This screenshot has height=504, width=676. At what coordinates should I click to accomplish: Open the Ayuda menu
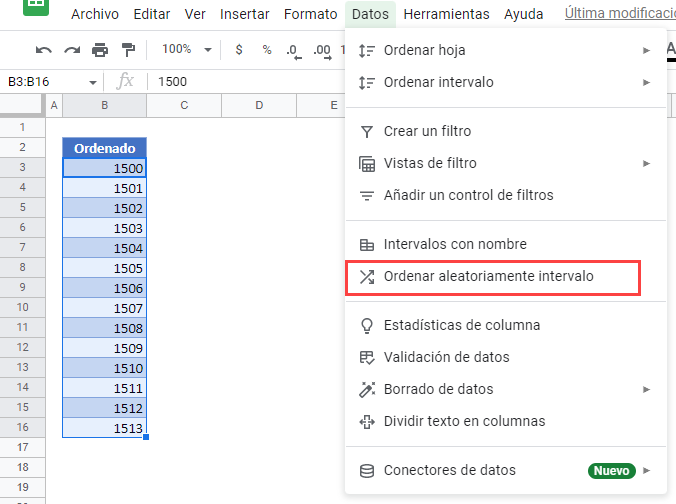[x=523, y=14]
